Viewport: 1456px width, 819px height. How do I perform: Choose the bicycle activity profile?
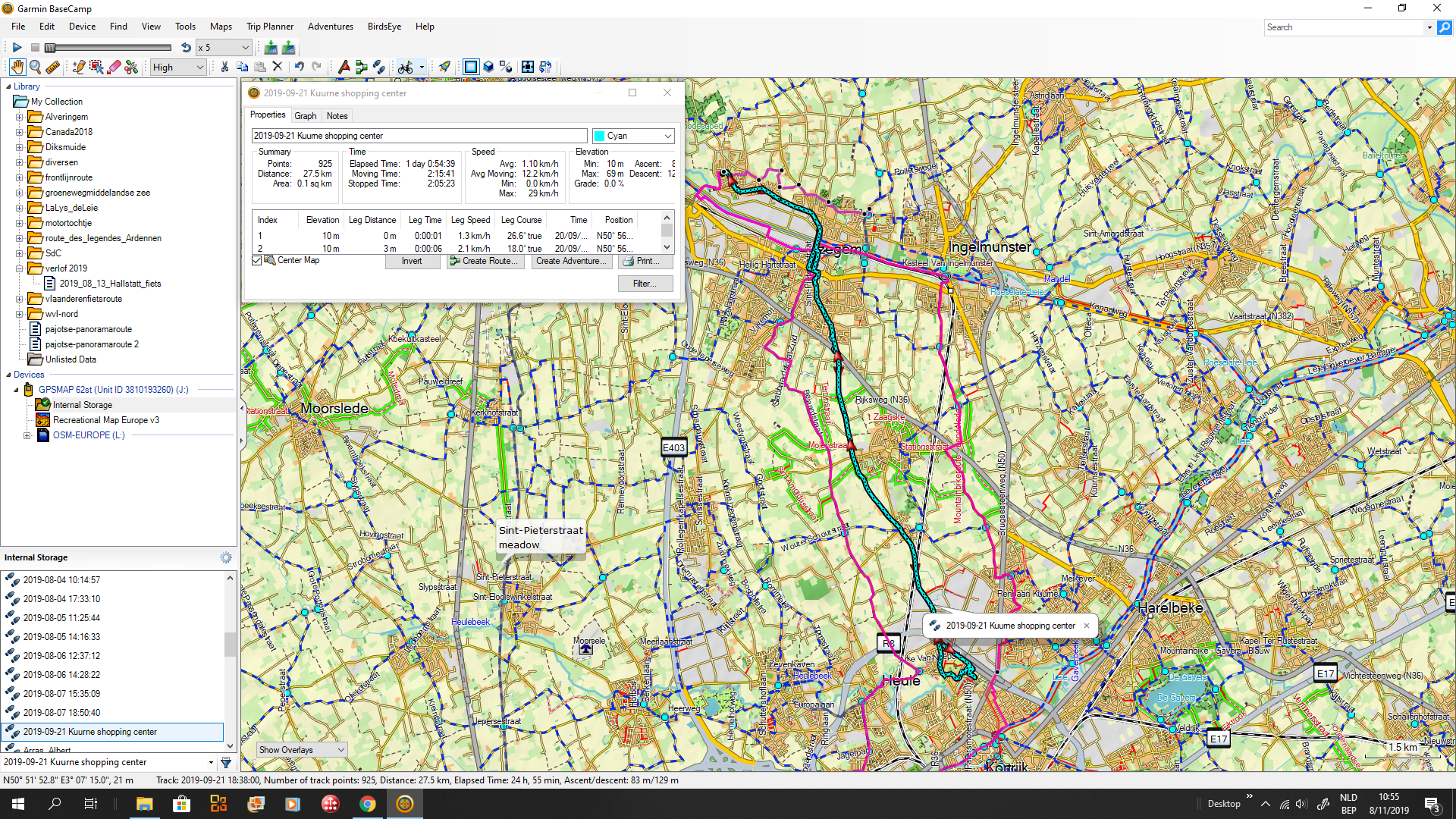pos(406,67)
